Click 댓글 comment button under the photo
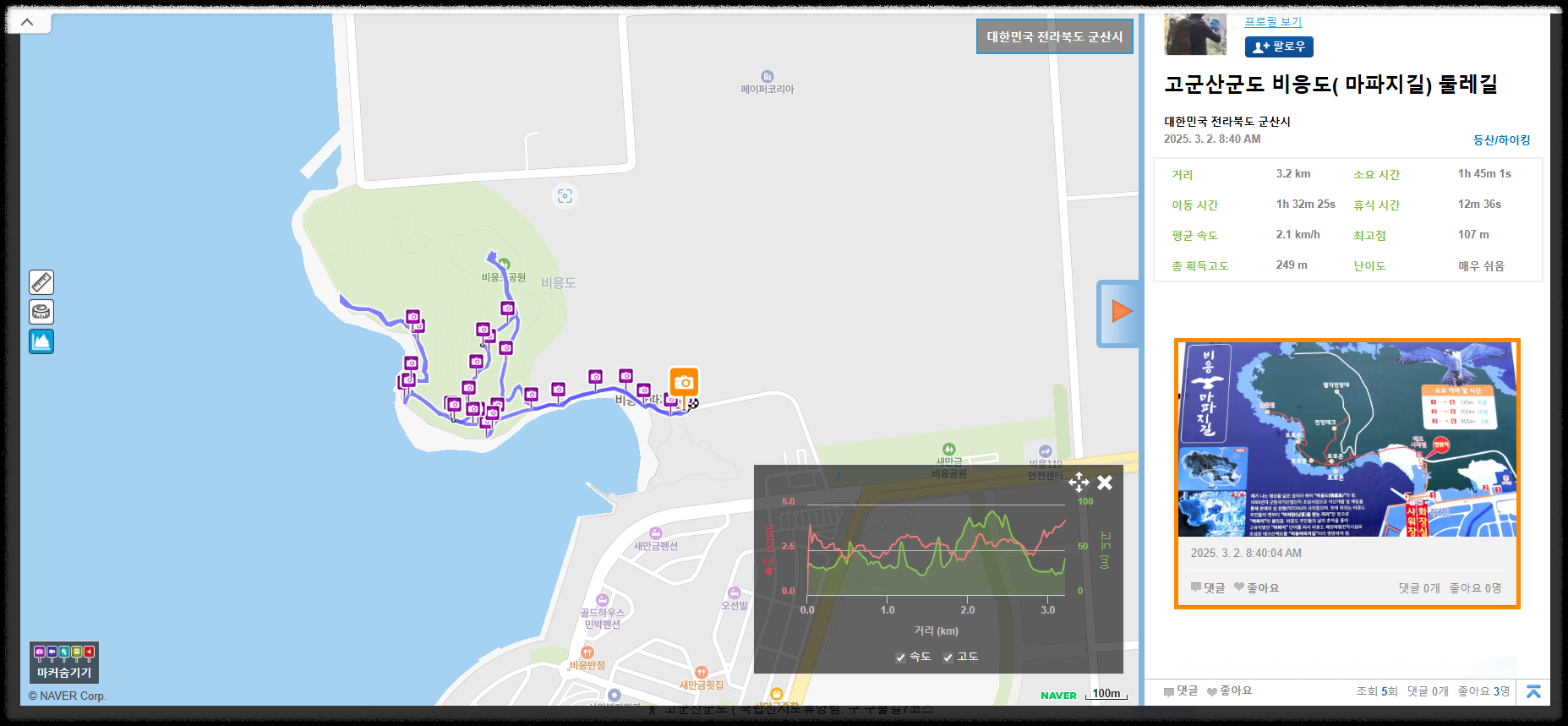Image resolution: width=1568 pixels, height=726 pixels. pyautogui.click(x=1208, y=587)
